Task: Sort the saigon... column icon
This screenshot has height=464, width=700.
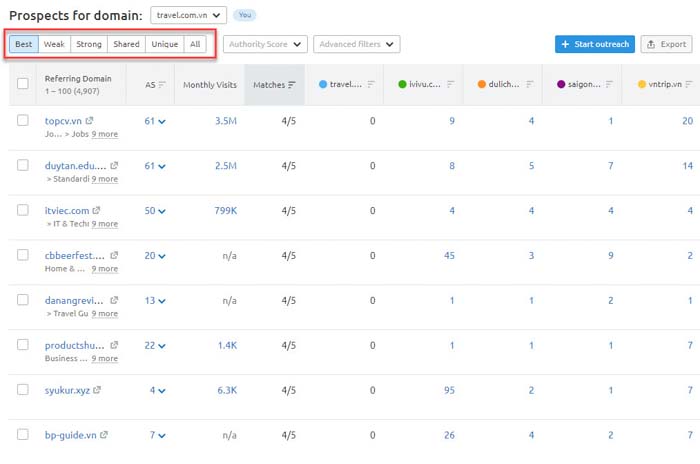Action: [609, 84]
